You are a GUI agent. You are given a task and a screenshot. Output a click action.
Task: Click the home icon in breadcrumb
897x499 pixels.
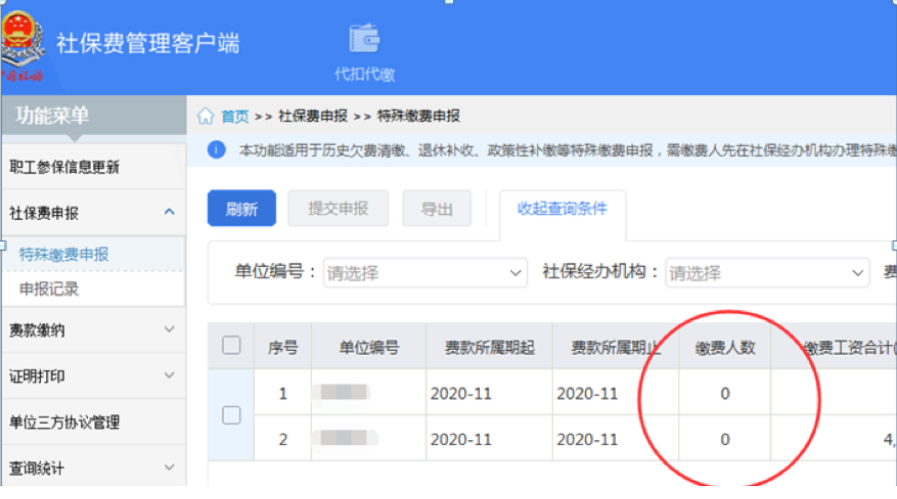click(x=205, y=116)
